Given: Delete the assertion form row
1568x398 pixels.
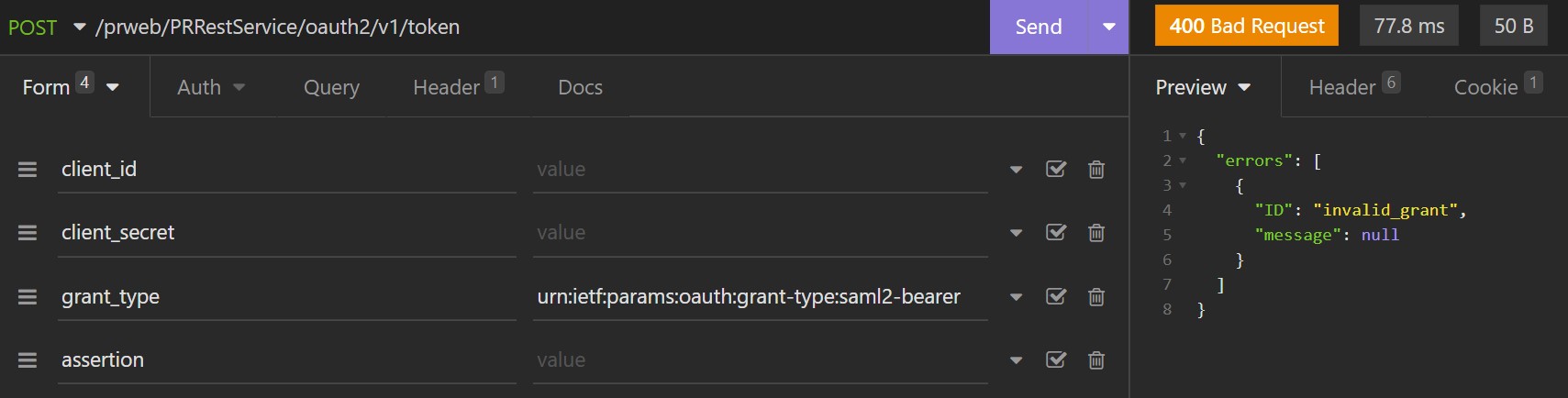Looking at the screenshot, I should pyautogui.click(x=1095, y=360).
